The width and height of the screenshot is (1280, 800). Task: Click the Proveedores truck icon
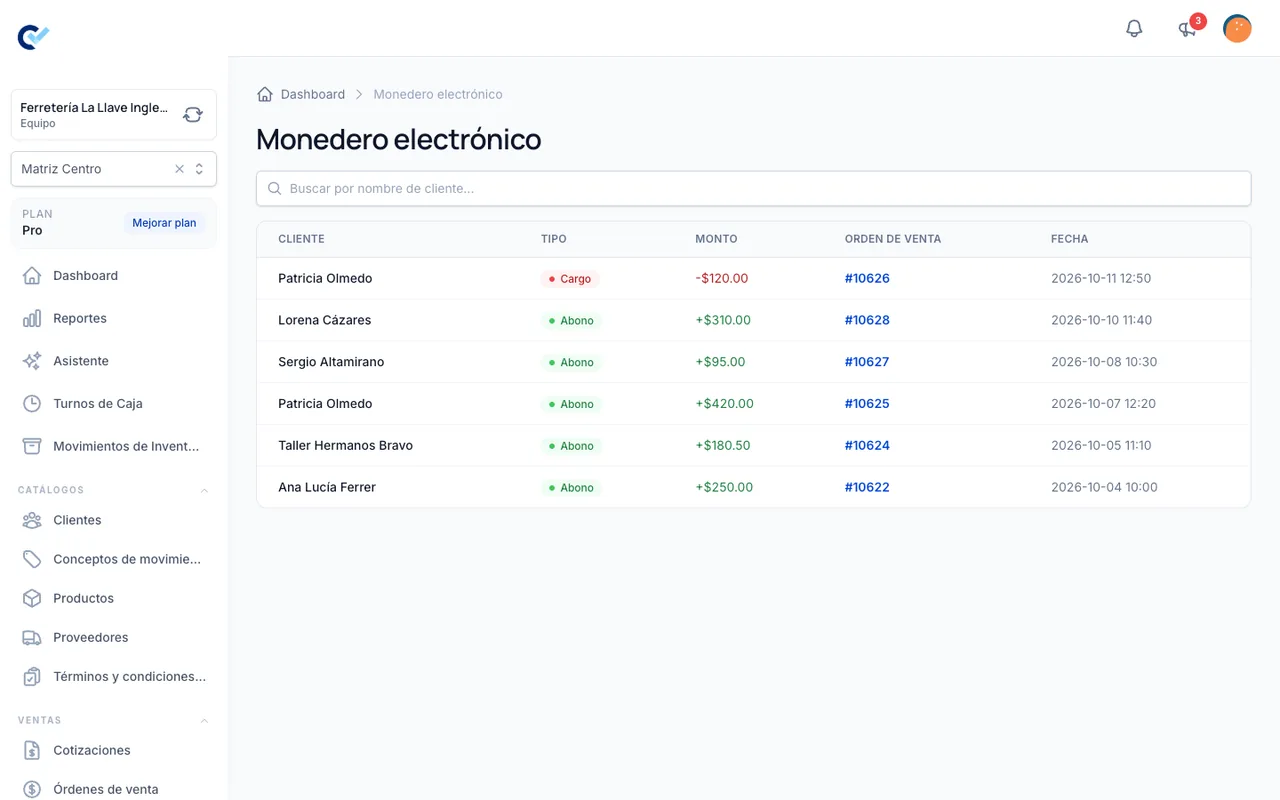click(x=32, y=637)
